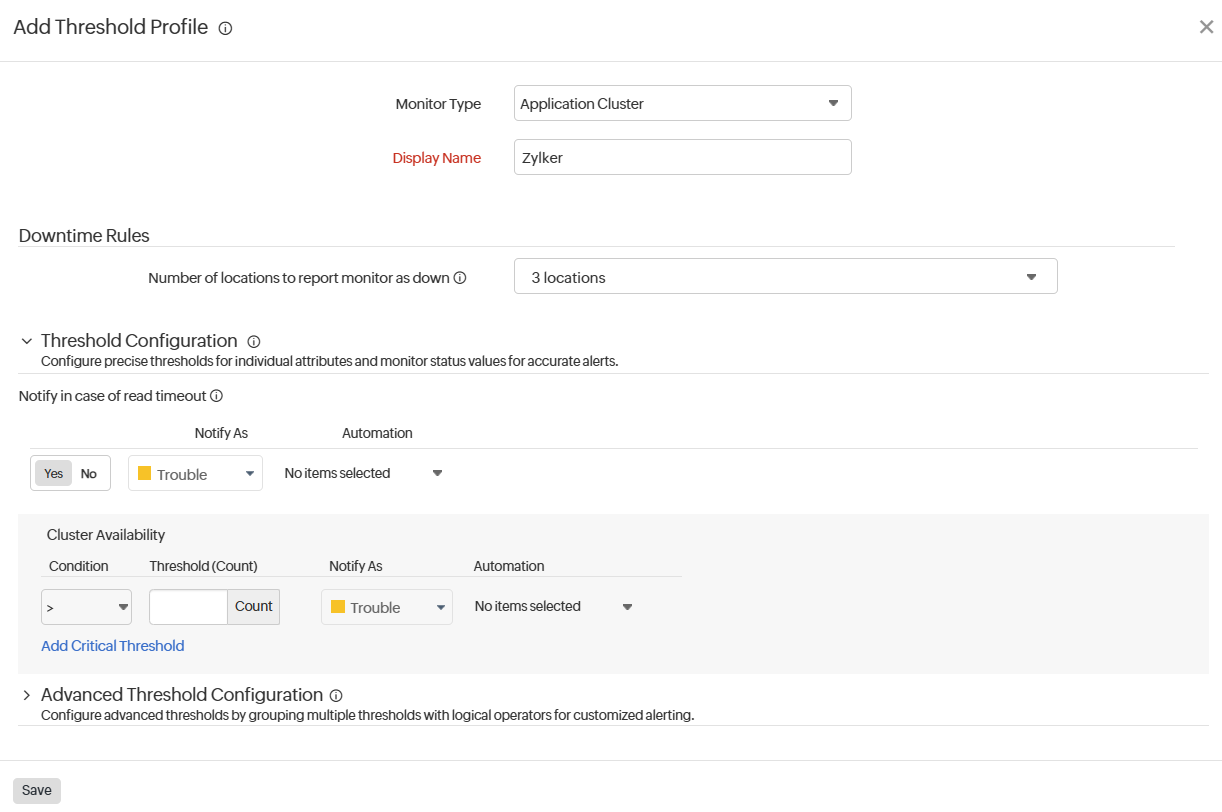Save the threshold profile

coord(36,790)
